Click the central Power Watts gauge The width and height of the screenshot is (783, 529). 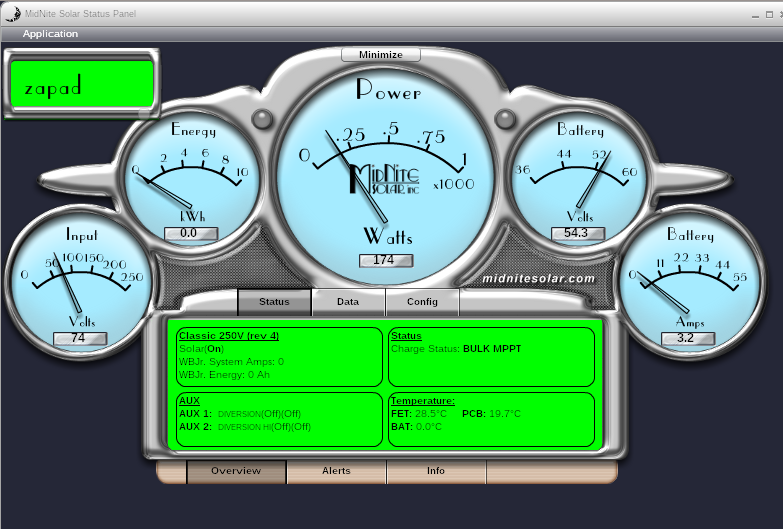pyautogui.click(x=388, y=170)
